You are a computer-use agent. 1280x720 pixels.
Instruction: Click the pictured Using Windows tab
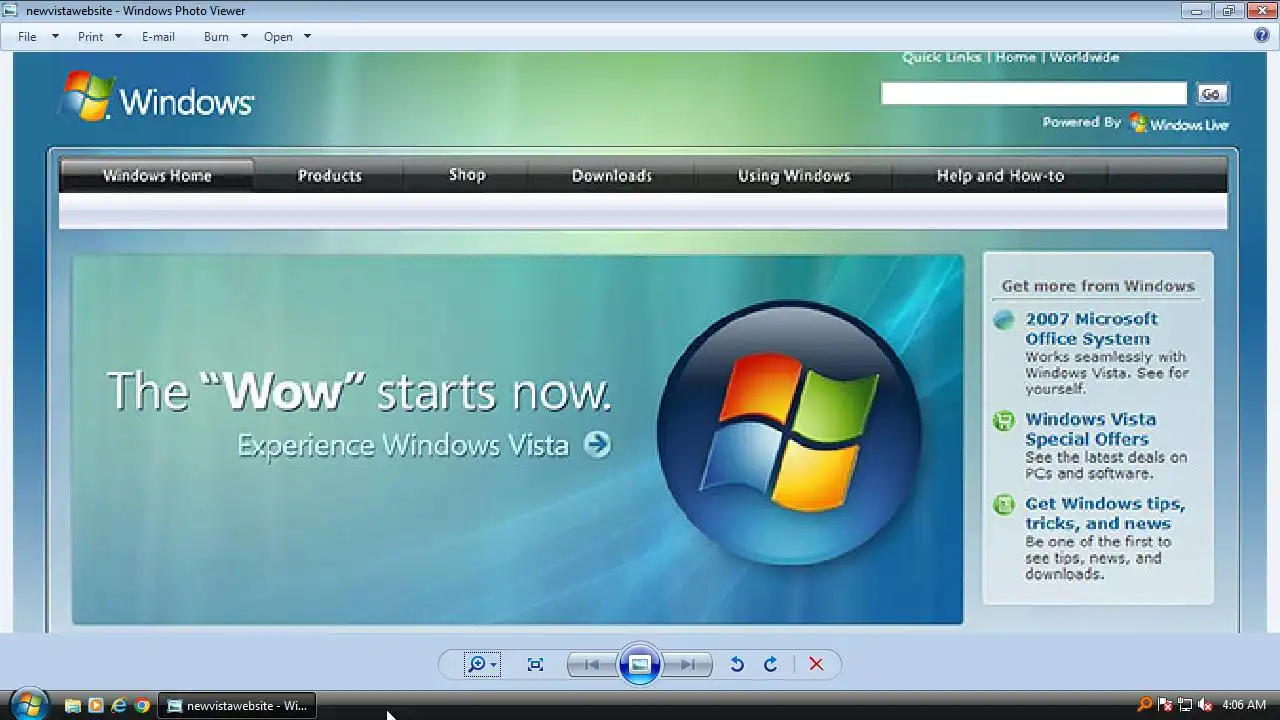(x=794, y=175)
